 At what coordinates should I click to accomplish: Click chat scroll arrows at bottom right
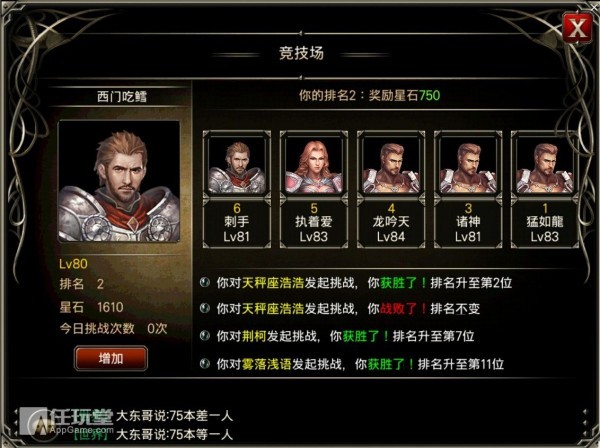[x=585, y=424]
